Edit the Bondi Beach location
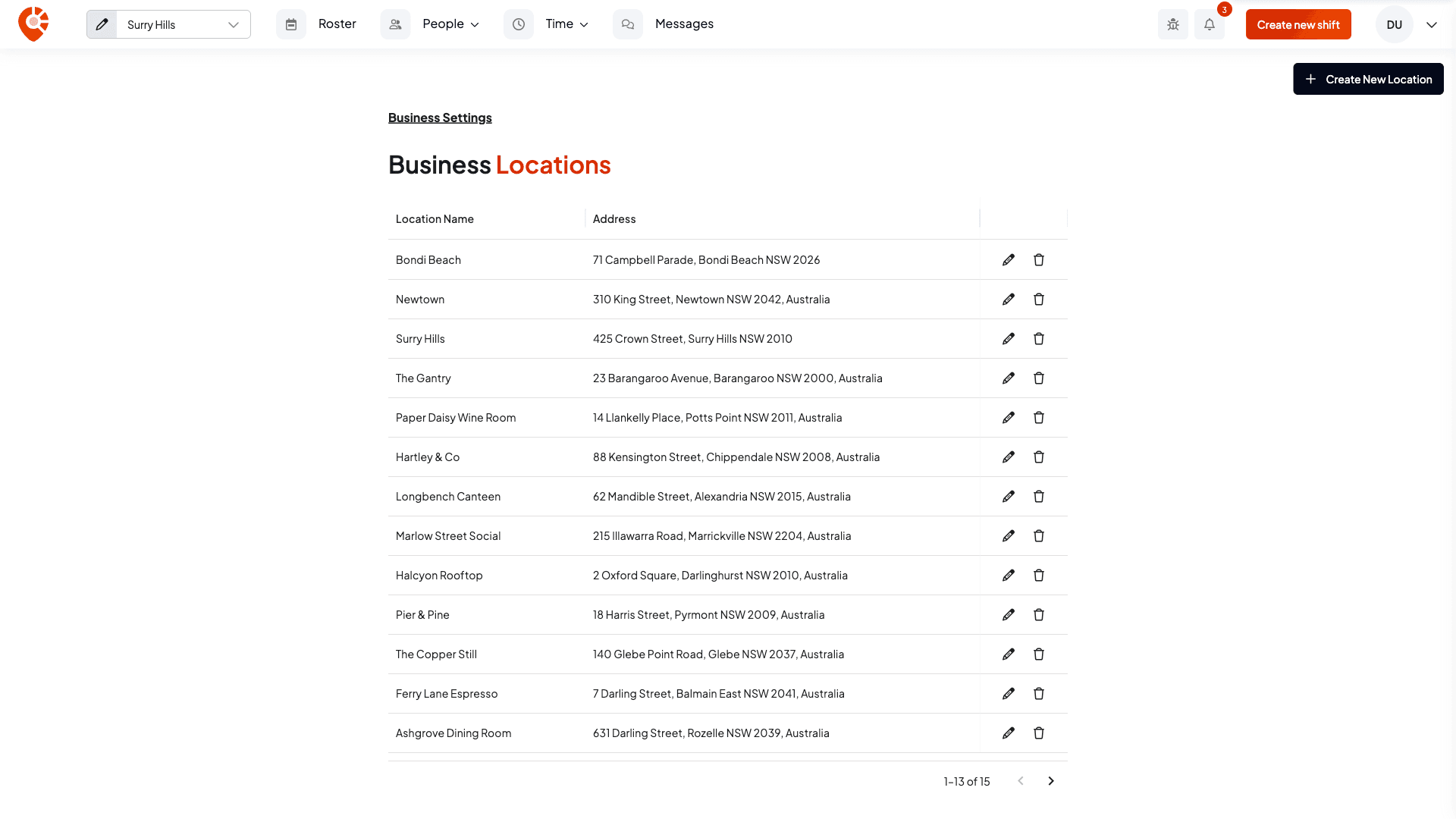This screenshot has width=1456, height=819. 1009,260
